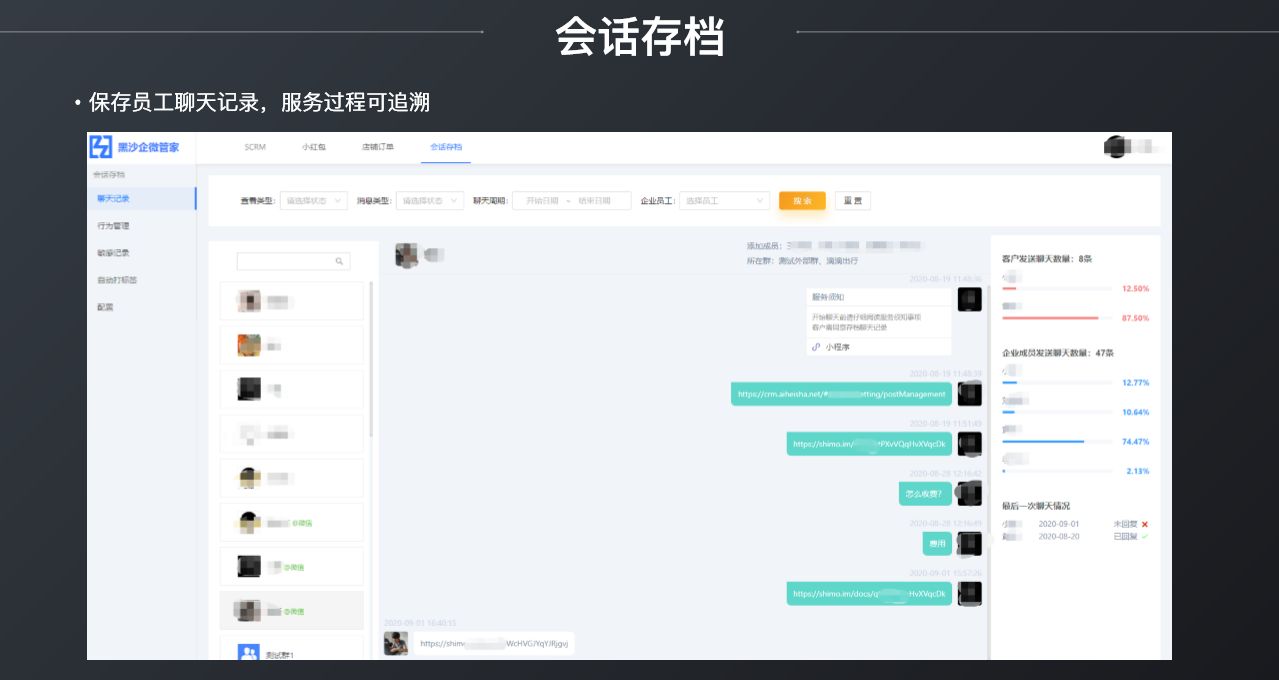This screenshot has height=680, width=1279.
Task: Open the incoming link ending WcHVG7YqYJRjgvj
Action: pos(494,644)
